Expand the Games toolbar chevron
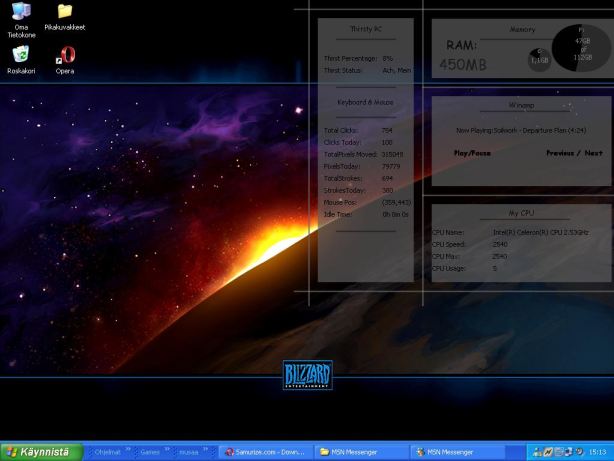The width and height of the screenshot is (614, 461). click(167, 450)
